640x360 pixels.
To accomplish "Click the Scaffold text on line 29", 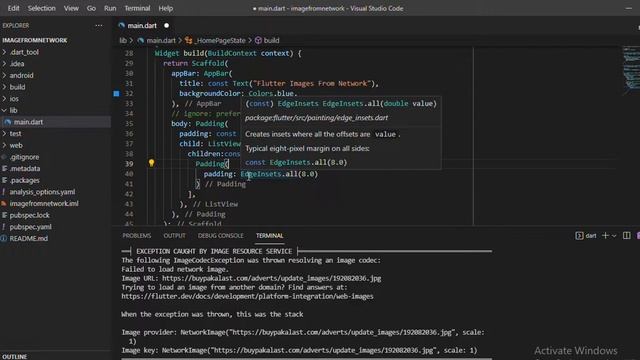I will [208, 63].
